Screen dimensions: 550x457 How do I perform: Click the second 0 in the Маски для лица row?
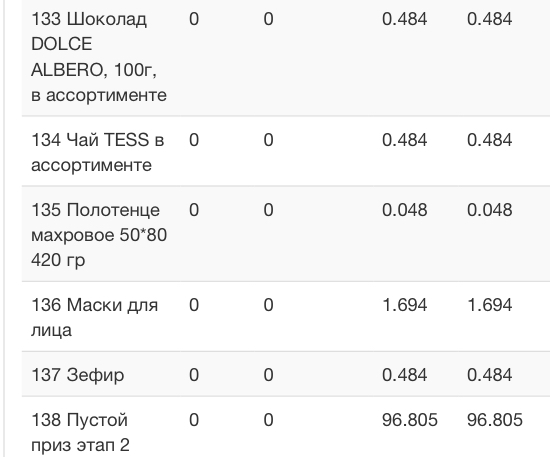pyautogui.click(x=268, y=305)
